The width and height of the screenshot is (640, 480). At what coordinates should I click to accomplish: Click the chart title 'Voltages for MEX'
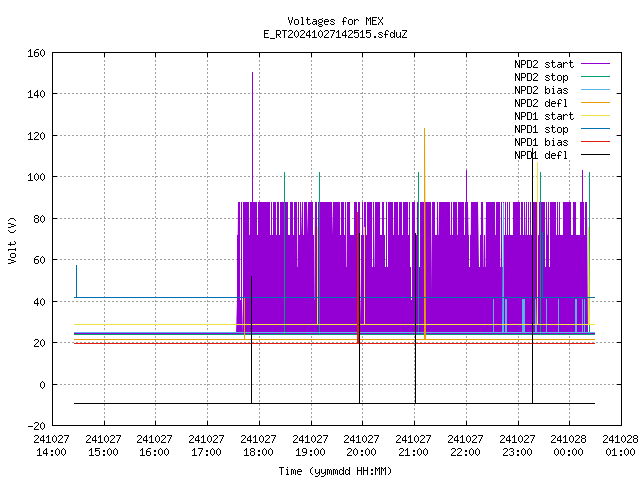(335, 21)
